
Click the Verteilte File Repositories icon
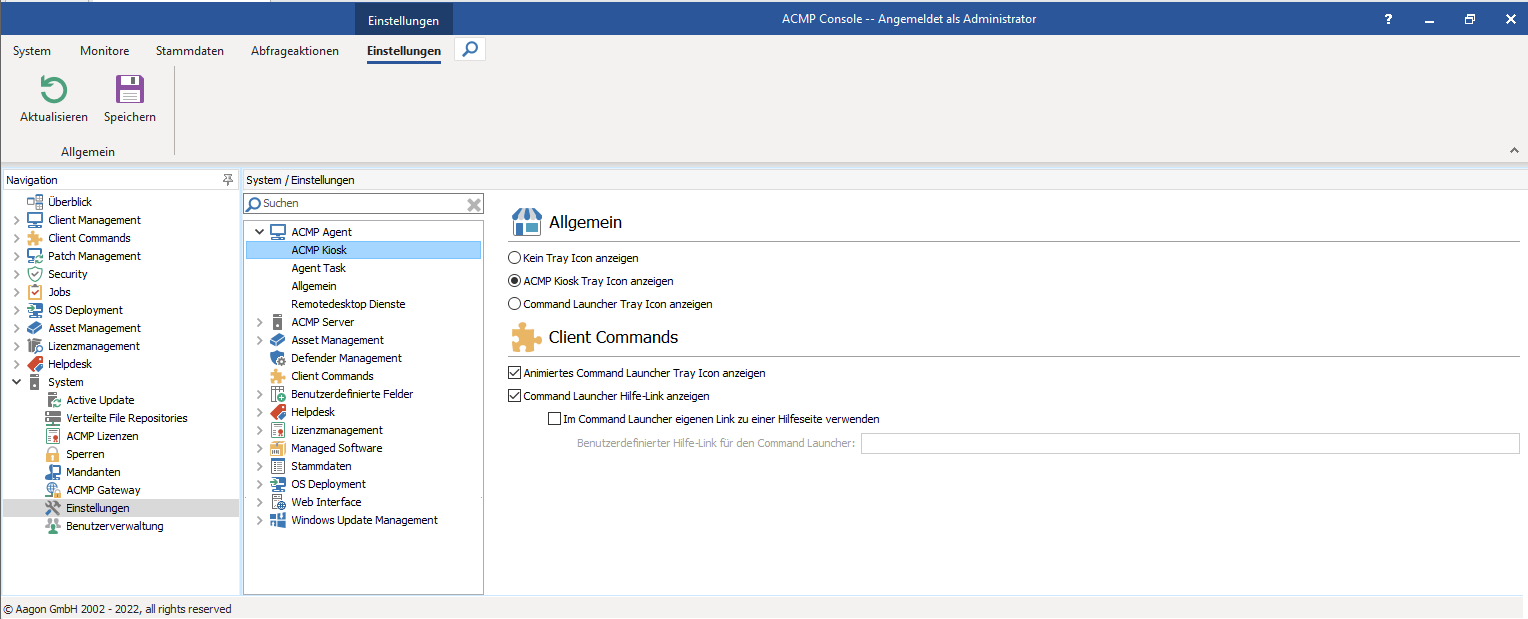pyautogui.click(x=53, y=418)
